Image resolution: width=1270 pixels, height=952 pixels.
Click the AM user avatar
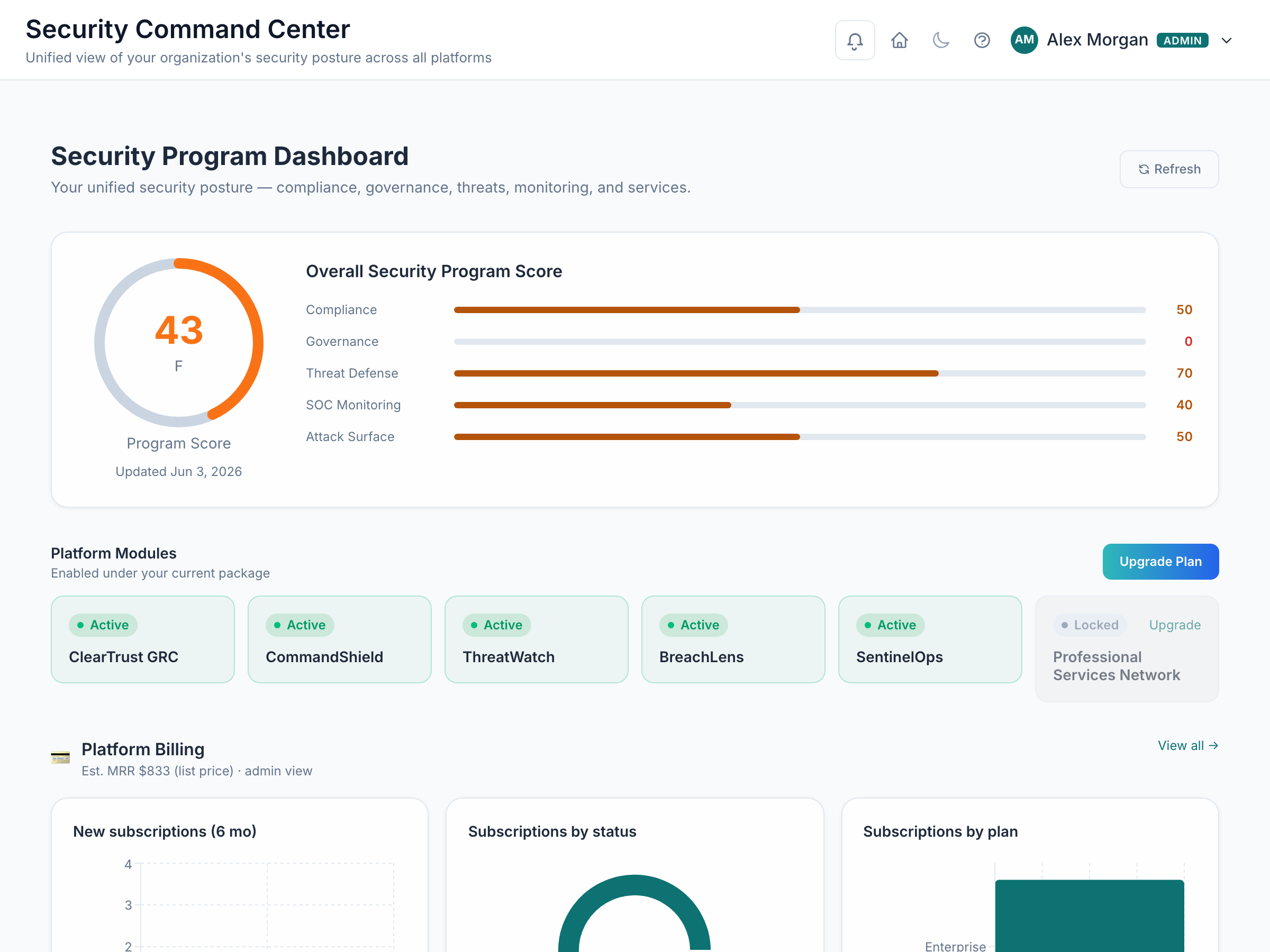click(x=1024, y=40)
